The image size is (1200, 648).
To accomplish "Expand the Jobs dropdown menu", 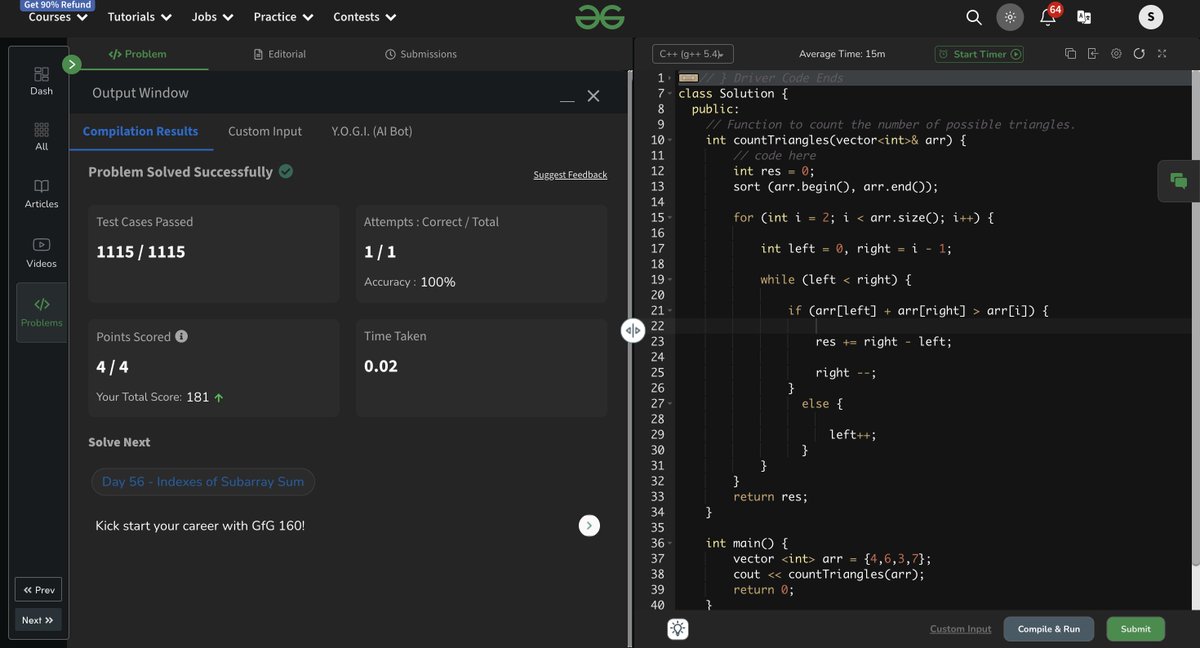I will tap(213, 17).
